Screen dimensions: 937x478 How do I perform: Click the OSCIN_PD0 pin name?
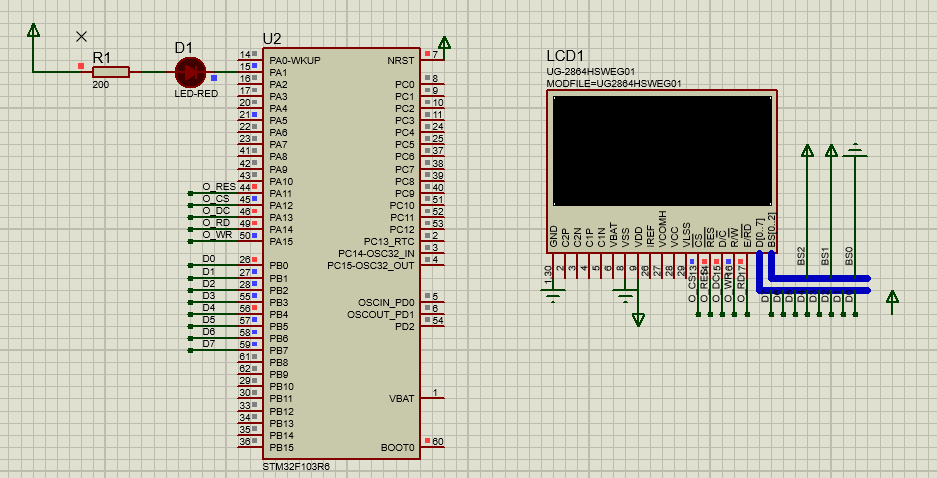386,302
